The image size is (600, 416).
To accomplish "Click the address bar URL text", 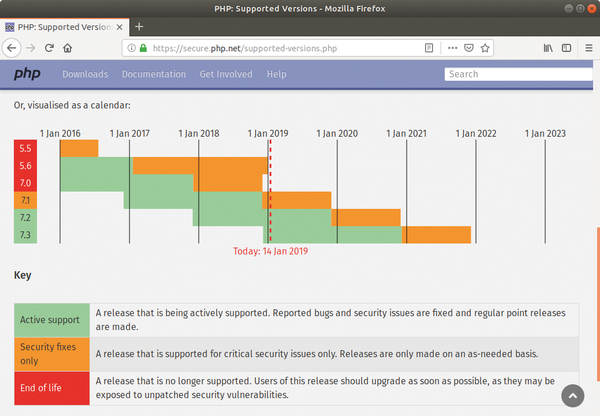I will click(245, 48).
